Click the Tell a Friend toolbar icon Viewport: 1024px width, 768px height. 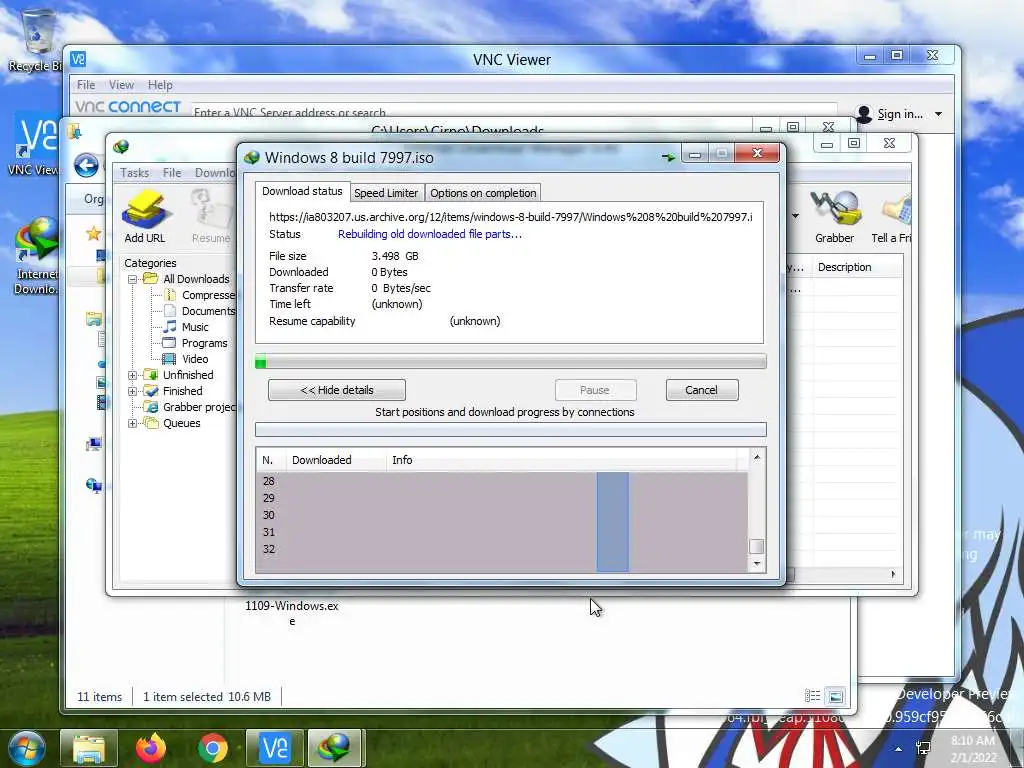pyautogui.click(x=892, y=217)
